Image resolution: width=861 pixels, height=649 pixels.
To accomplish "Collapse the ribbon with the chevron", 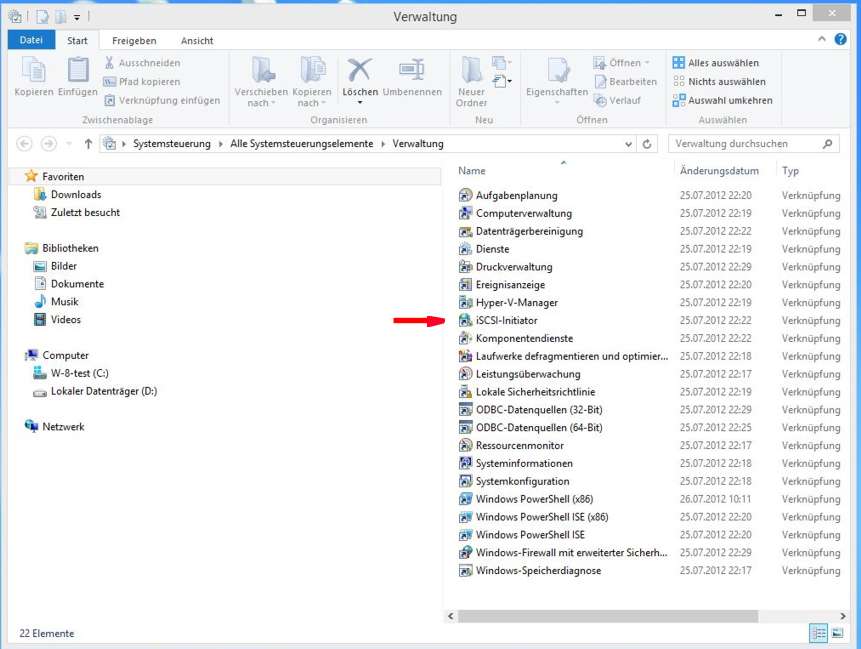I will point(821,39).
